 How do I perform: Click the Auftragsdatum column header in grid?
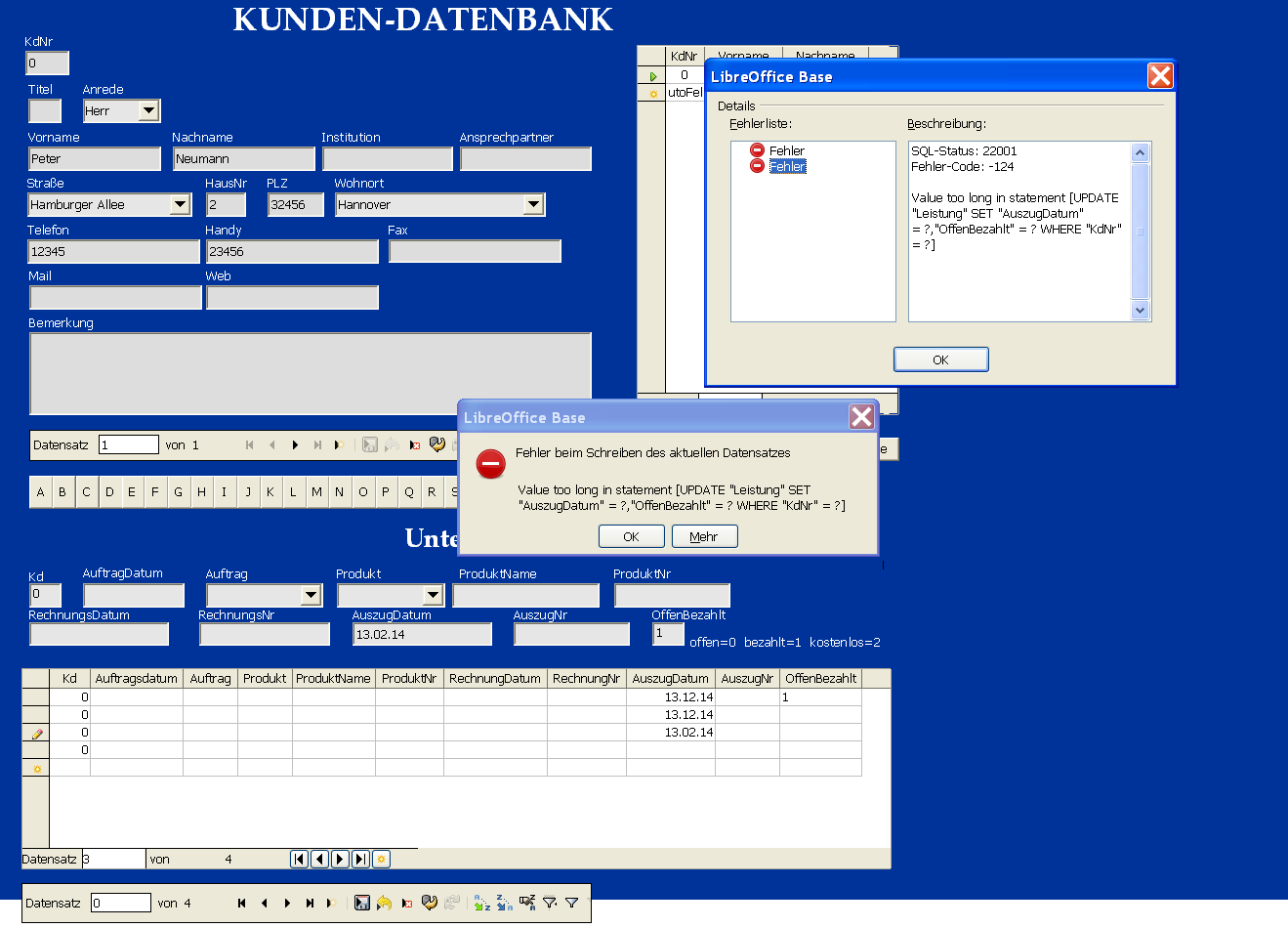pyautogui.click(x=137, y=679)
